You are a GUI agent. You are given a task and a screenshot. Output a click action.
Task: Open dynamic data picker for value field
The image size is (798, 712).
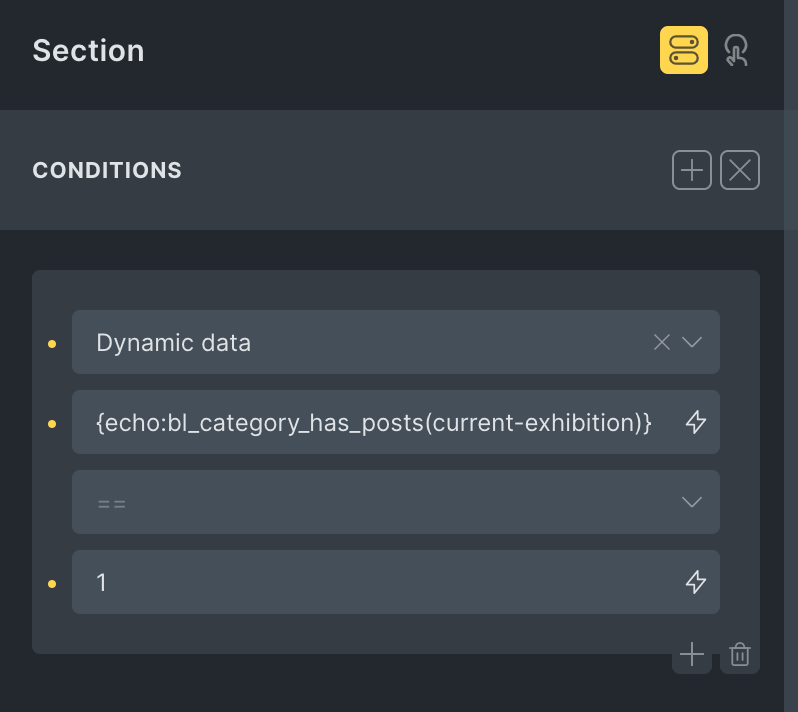[696, 582]
